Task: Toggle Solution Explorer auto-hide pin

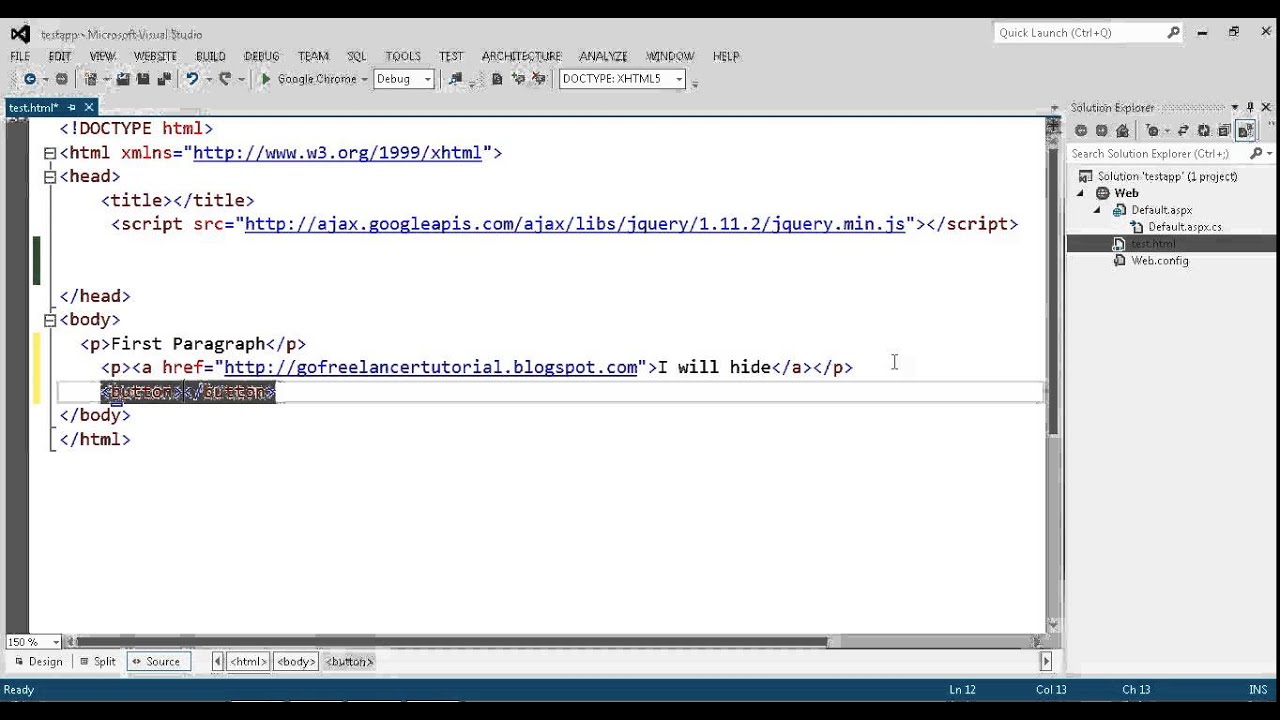Action: pos(1250,107)
